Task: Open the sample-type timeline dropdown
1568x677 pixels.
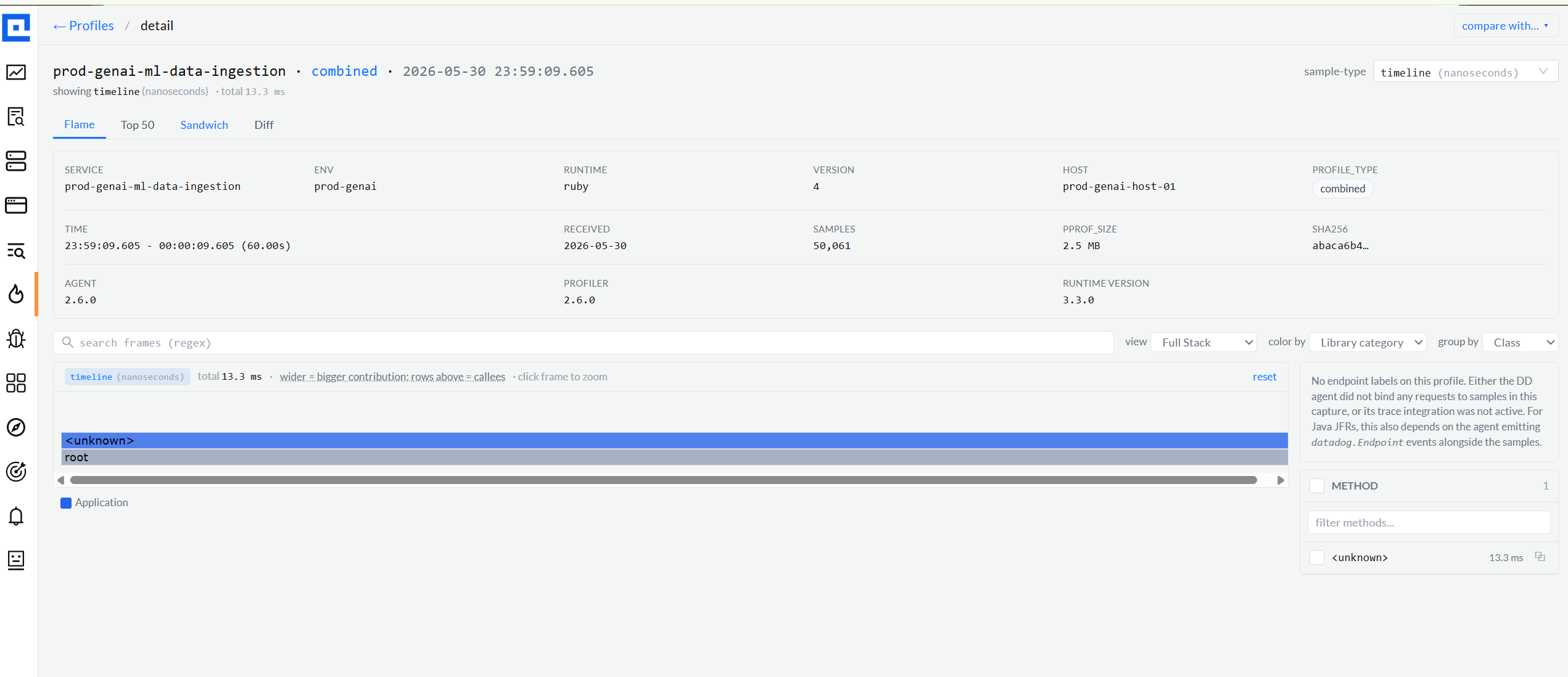Action: [1466, 72]
